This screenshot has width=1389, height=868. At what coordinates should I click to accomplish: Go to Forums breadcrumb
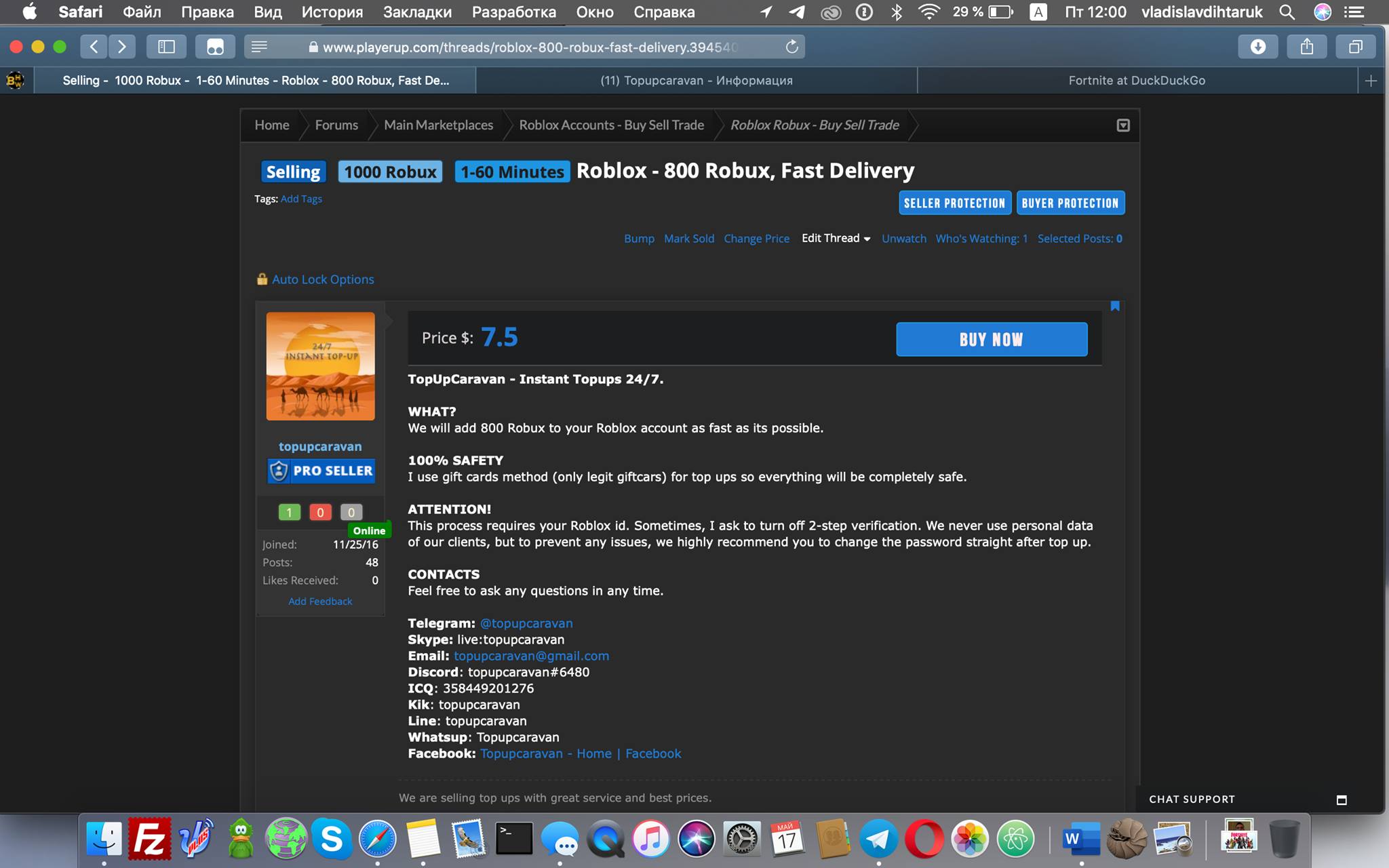336,125
